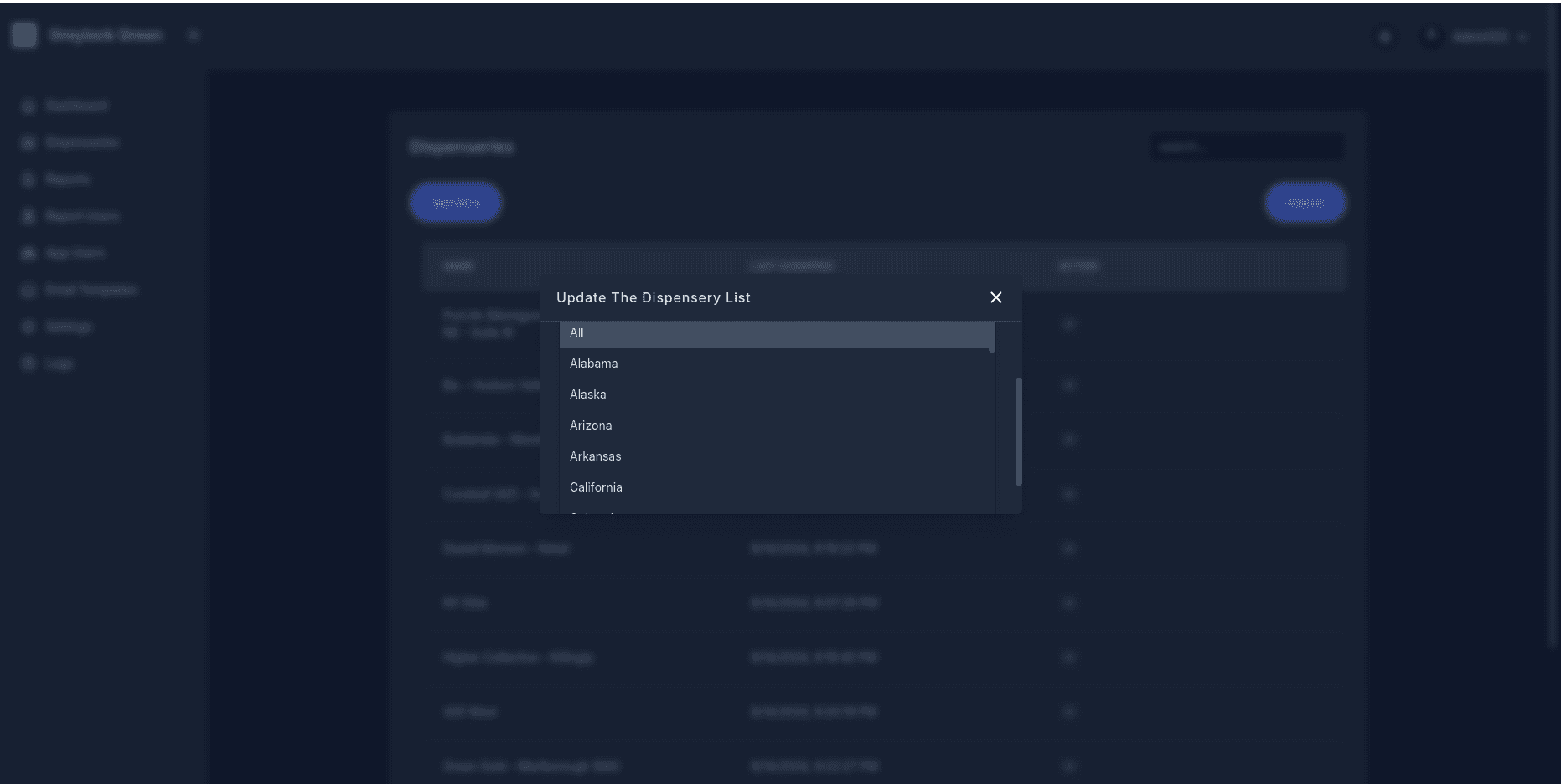Click the dialog's vertical scrollbar thumb
The height and width of the screenshot is (784, 1561).
point(1019,431)
